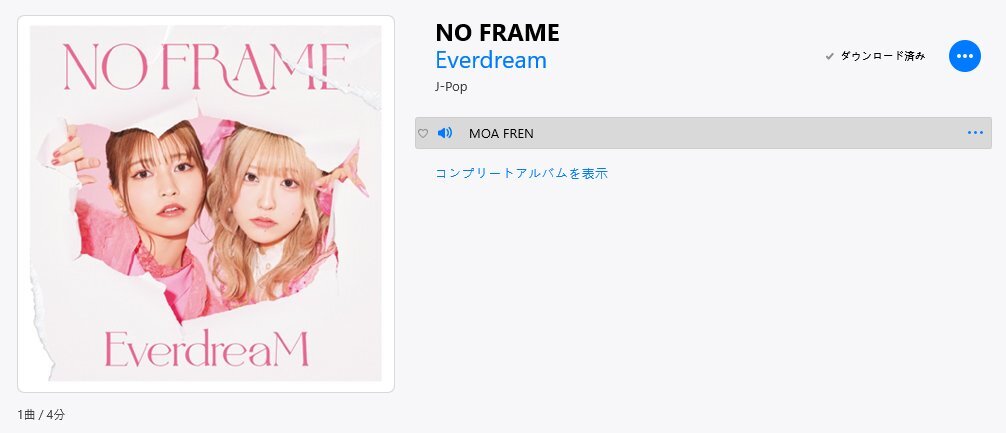Click the EverdreaM lettering on the cover art

coord(207,348)
